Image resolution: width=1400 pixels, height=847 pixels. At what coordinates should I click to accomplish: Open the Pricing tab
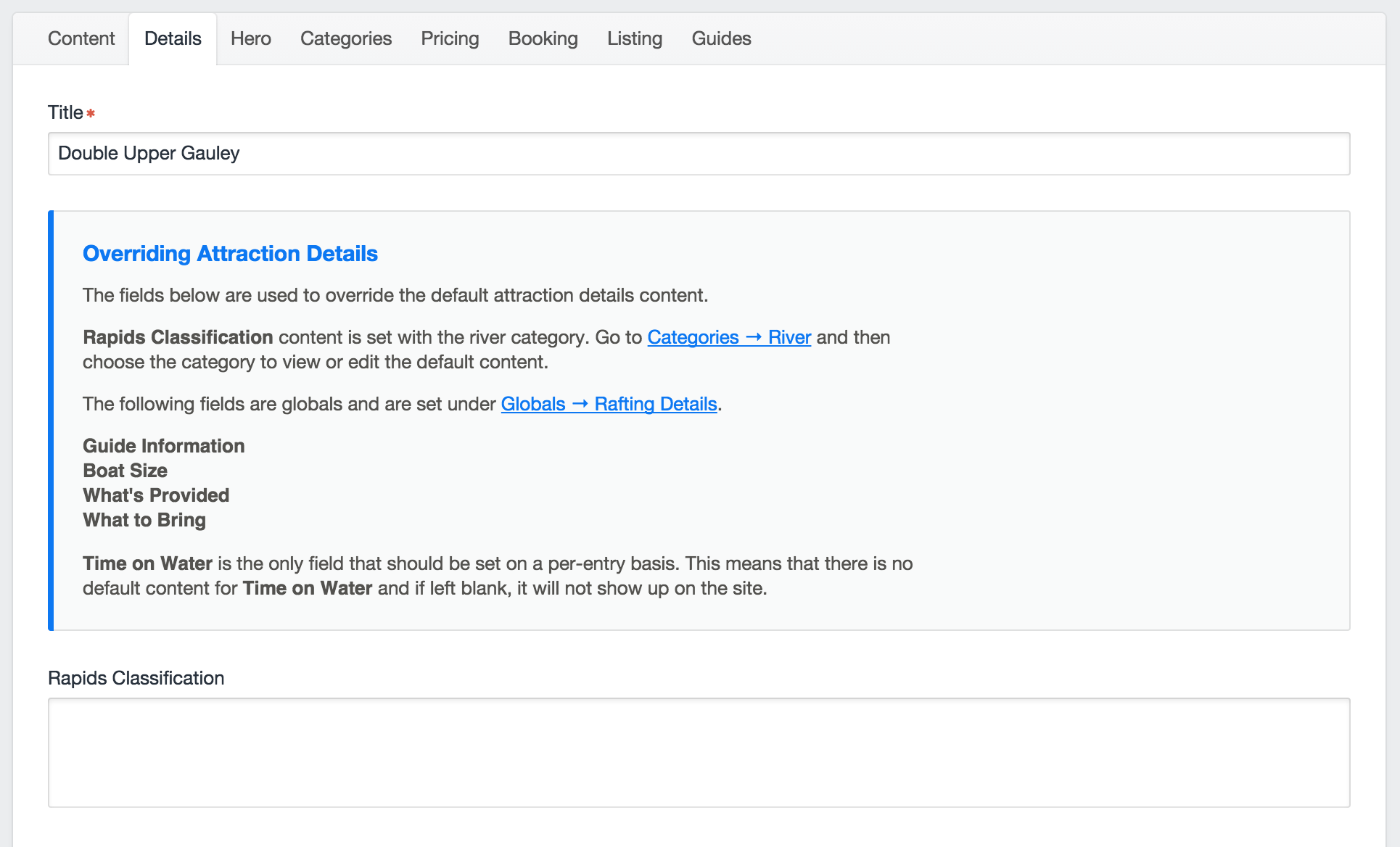450,38
